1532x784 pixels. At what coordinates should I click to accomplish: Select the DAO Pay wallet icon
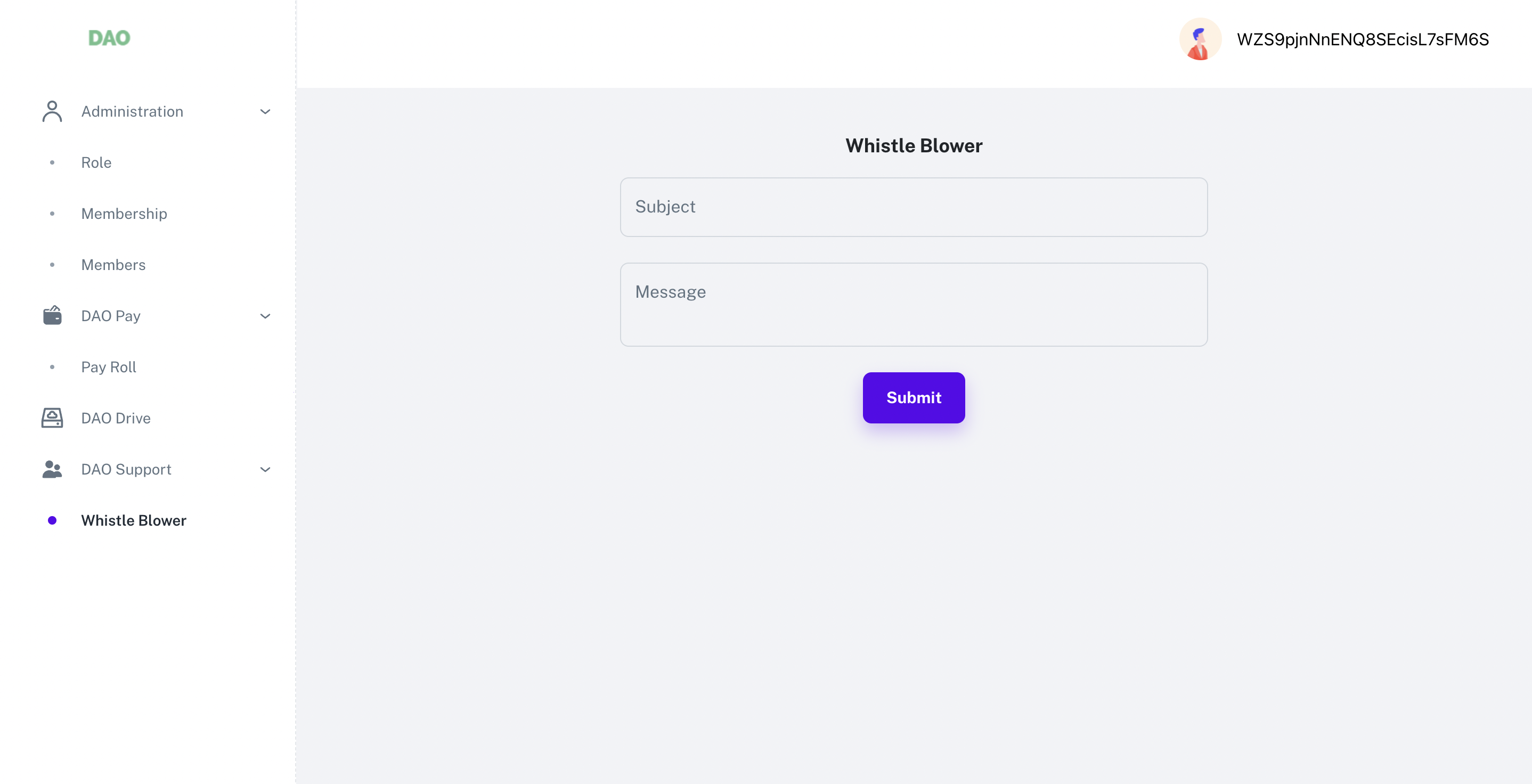click(x=51, y=316)
